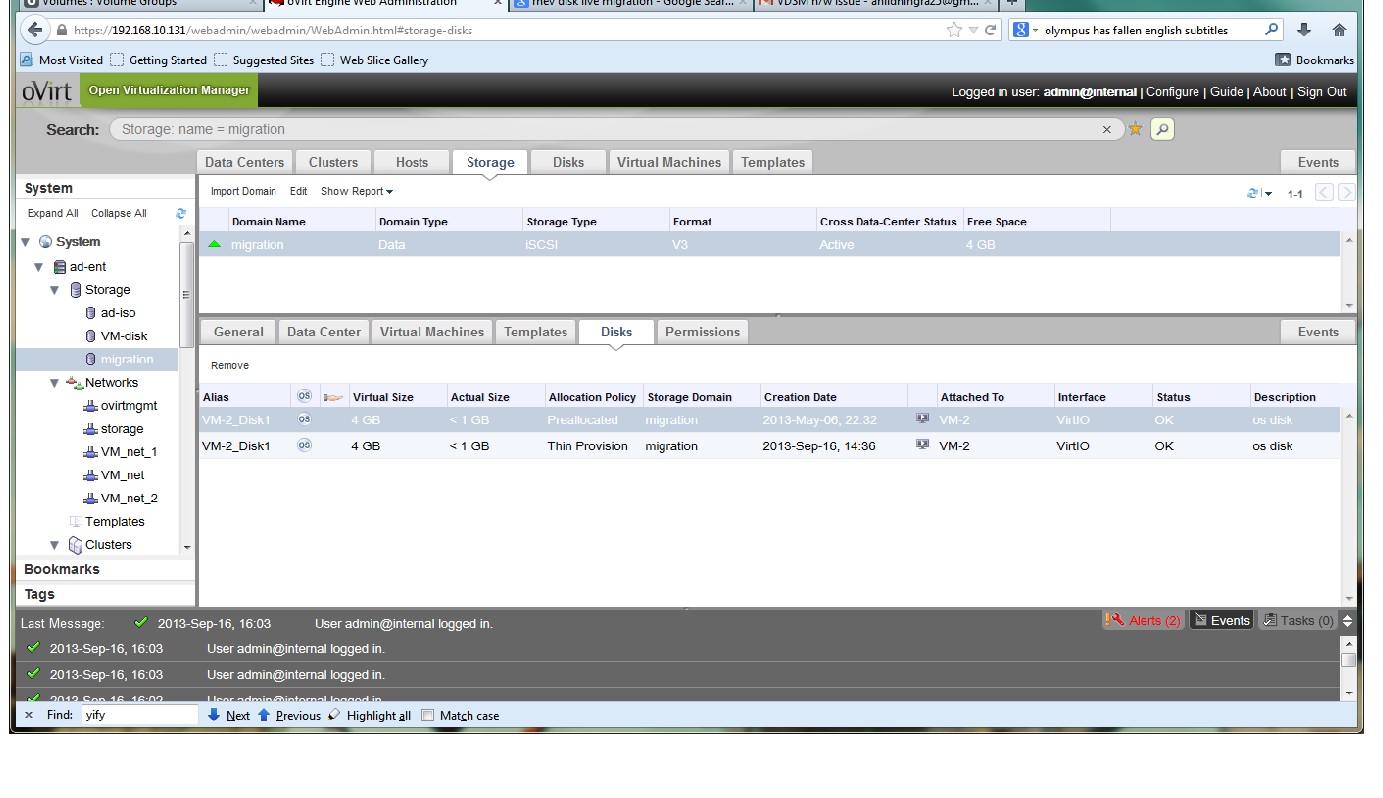Click the refresh icon in System panel

click(x=181, y=213)
